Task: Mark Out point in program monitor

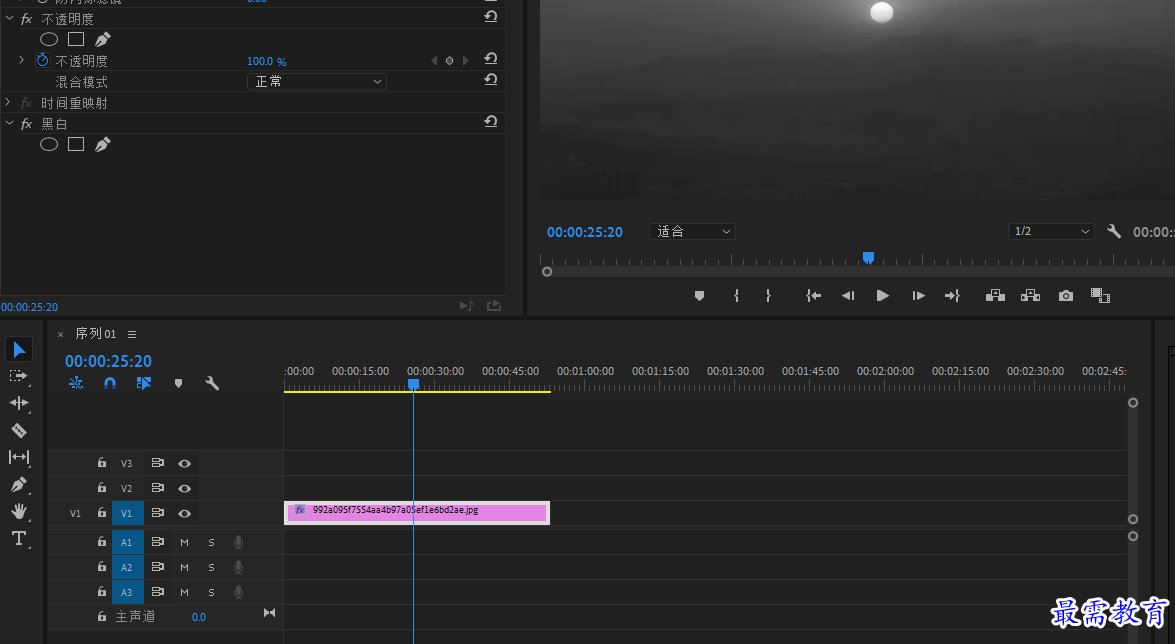Action: pos(768,296)
